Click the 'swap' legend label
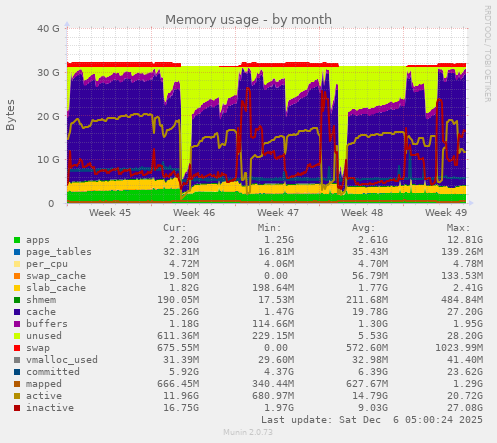 (38, 348)
